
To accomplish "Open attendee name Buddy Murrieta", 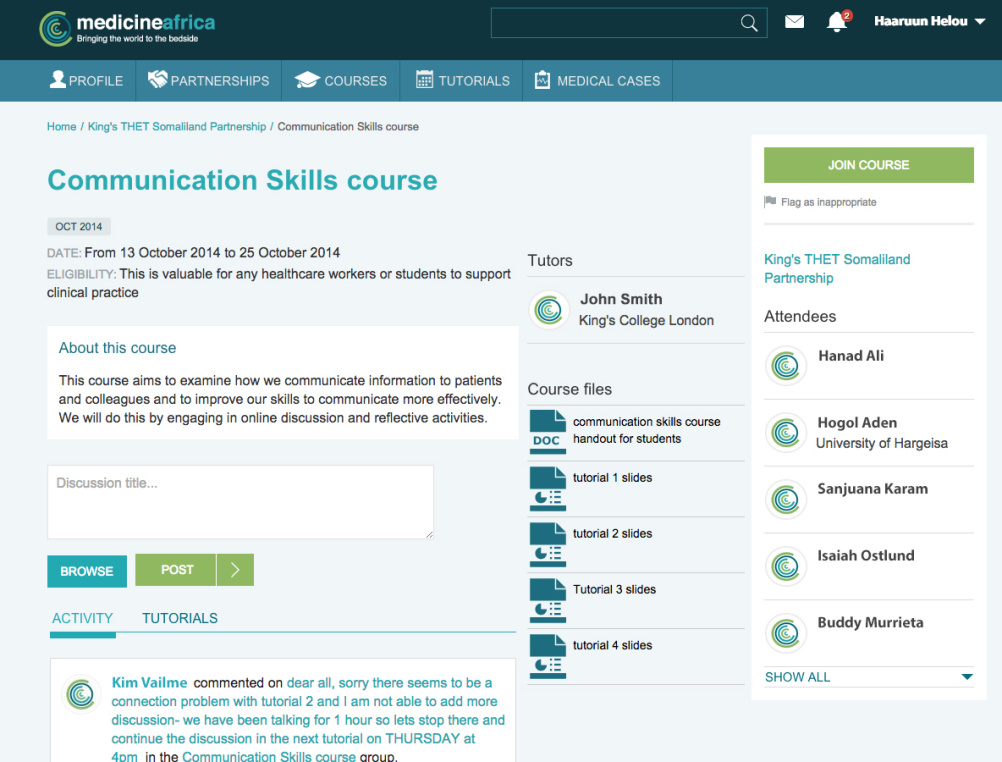I will (870, 623).
